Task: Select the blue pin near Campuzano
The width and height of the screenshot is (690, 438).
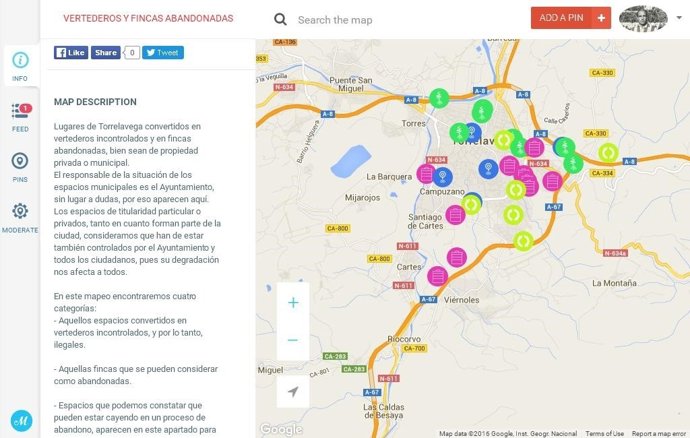Action: click(x=444, y=177)
